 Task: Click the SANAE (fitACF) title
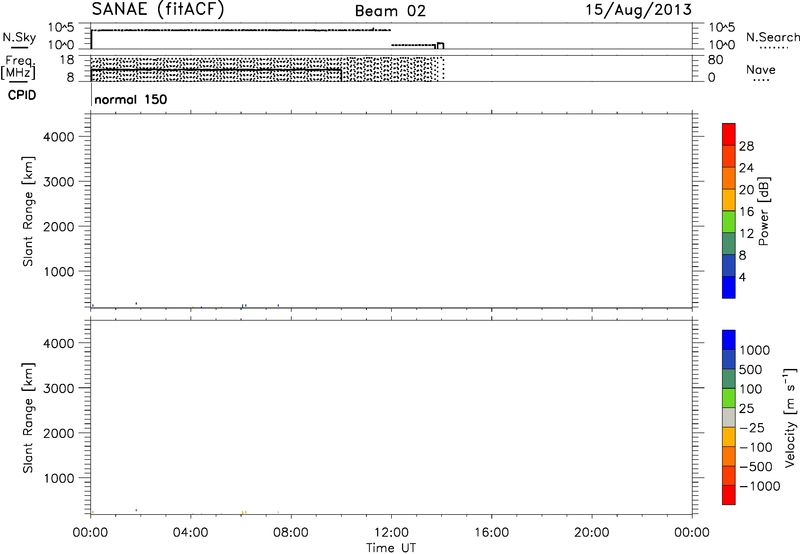(x=158, y=9)
